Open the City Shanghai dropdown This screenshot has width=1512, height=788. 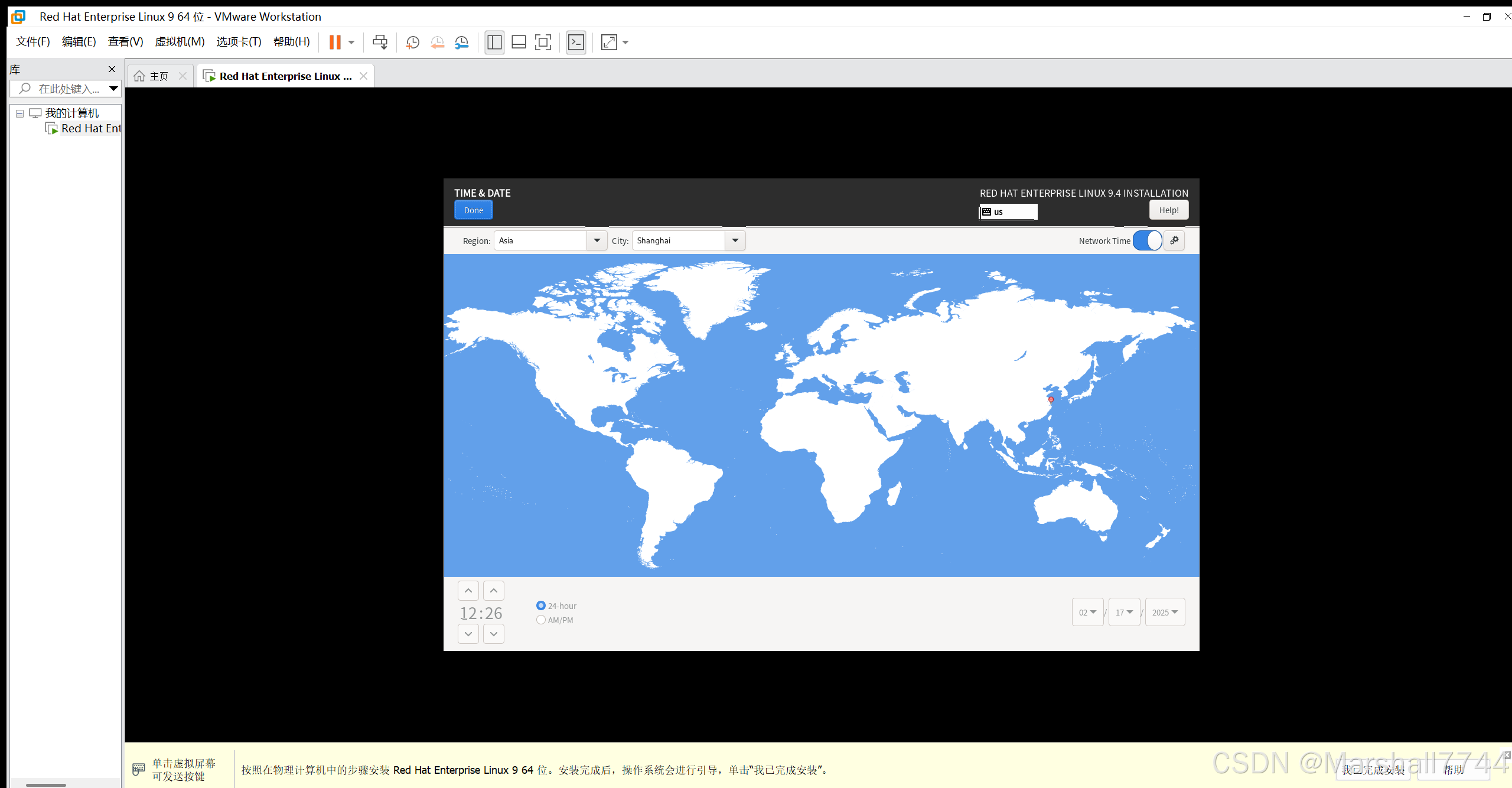pos(735,240)
